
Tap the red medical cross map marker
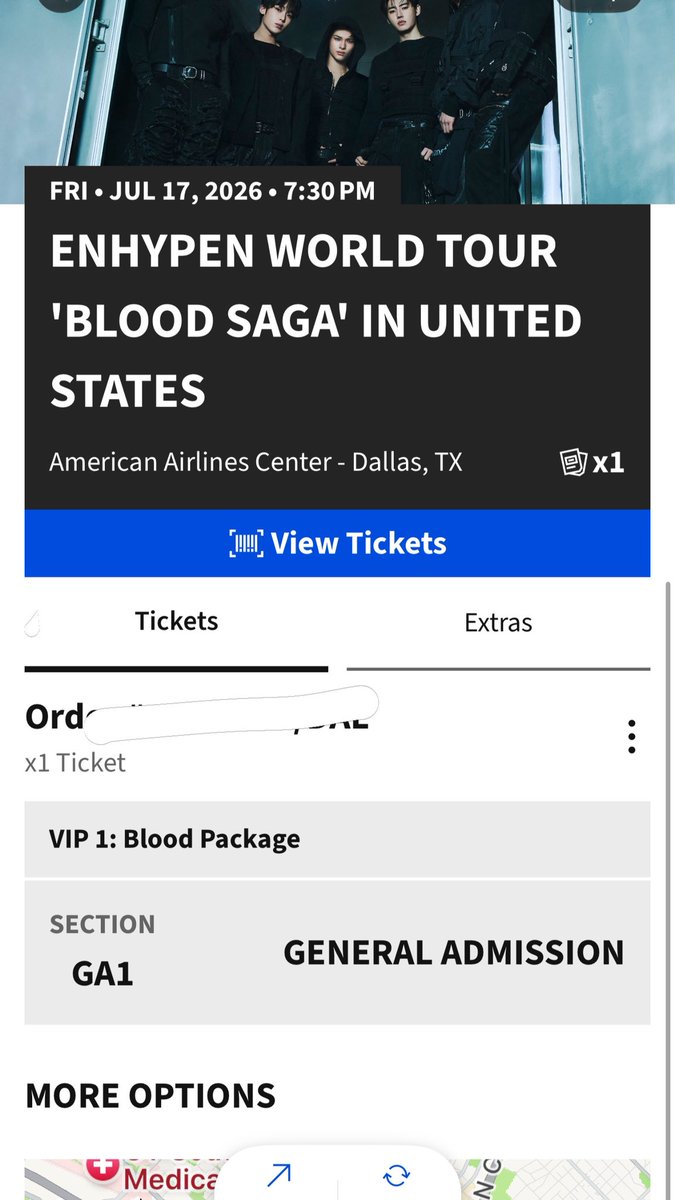pyautogui.click(x=103, y=1166)
